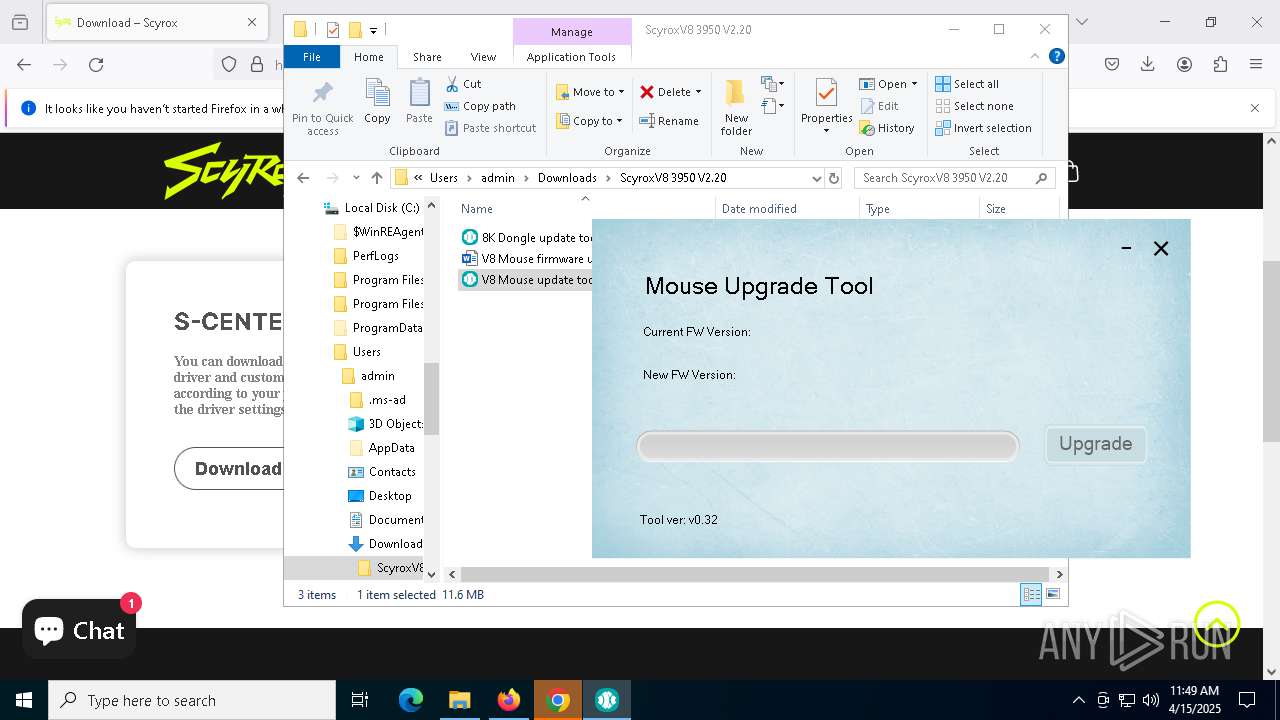Click the Paste ribbon icon
This screenshot has height=720, width=1280.
click(x=419, y=101)
